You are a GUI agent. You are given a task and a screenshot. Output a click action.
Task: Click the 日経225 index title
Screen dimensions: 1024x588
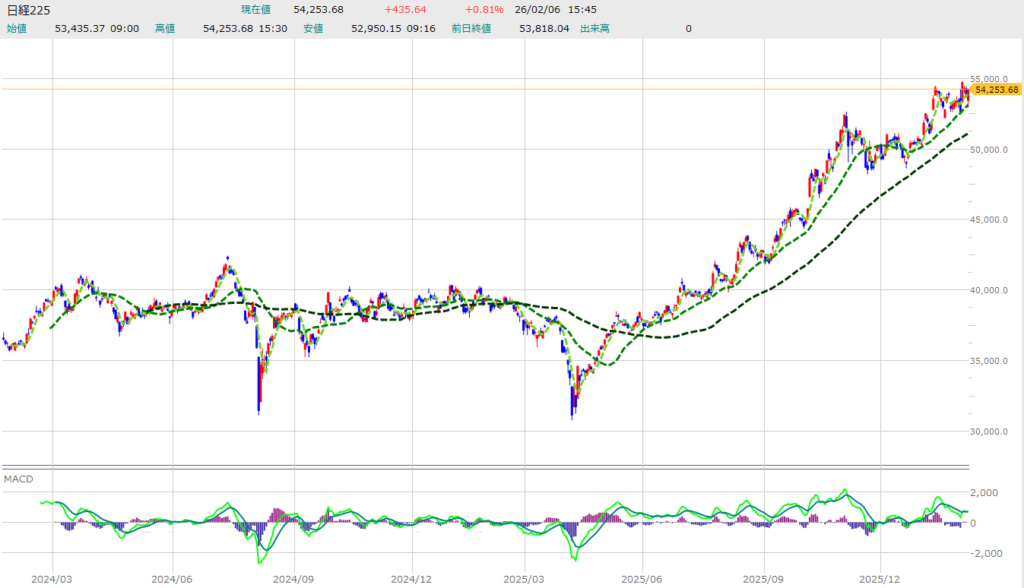[30, 10]
